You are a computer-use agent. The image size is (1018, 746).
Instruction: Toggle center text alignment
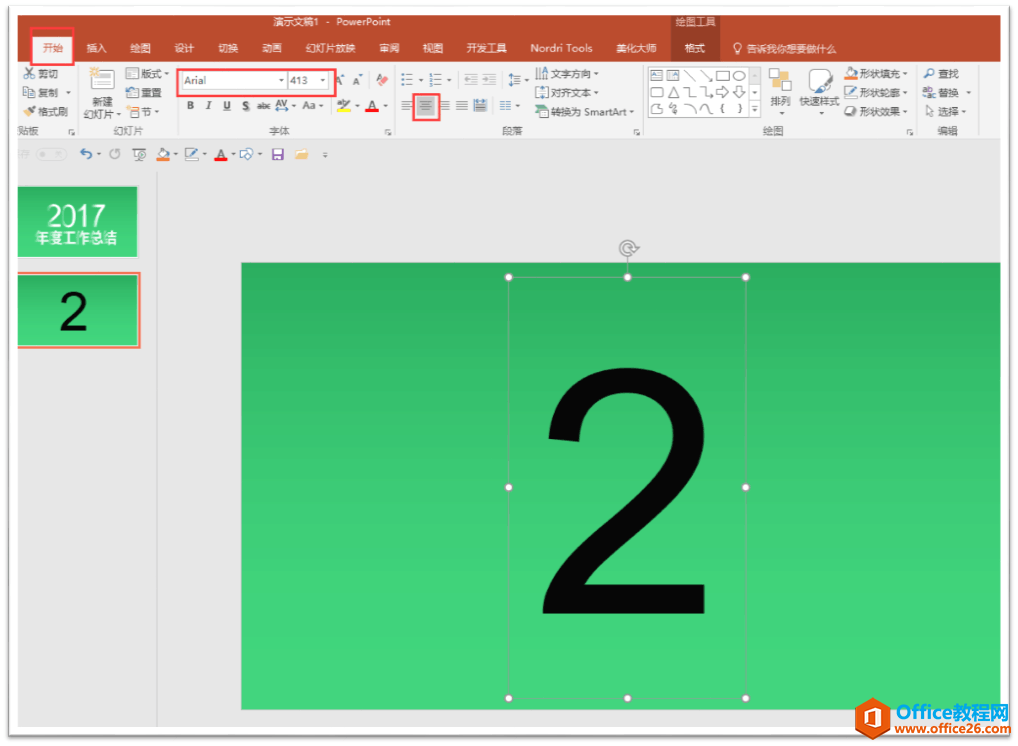[x=426, y=105]
